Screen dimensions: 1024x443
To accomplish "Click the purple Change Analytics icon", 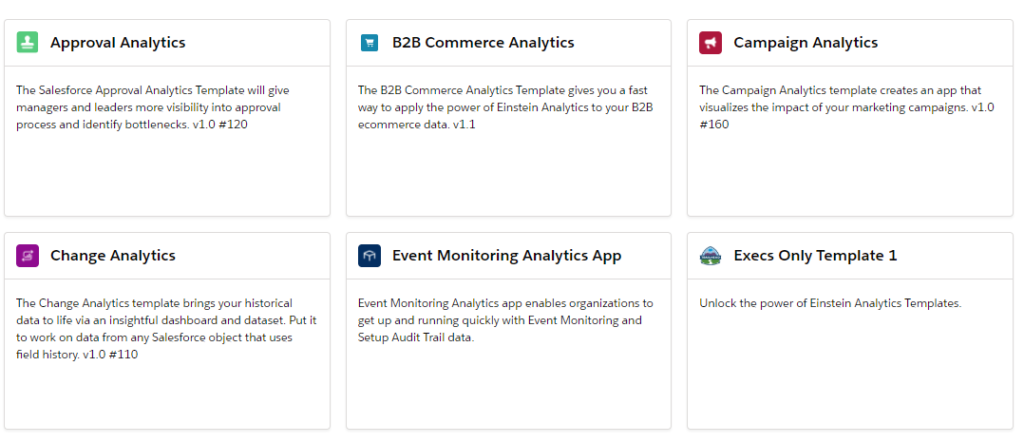I will tap(27, 255).
